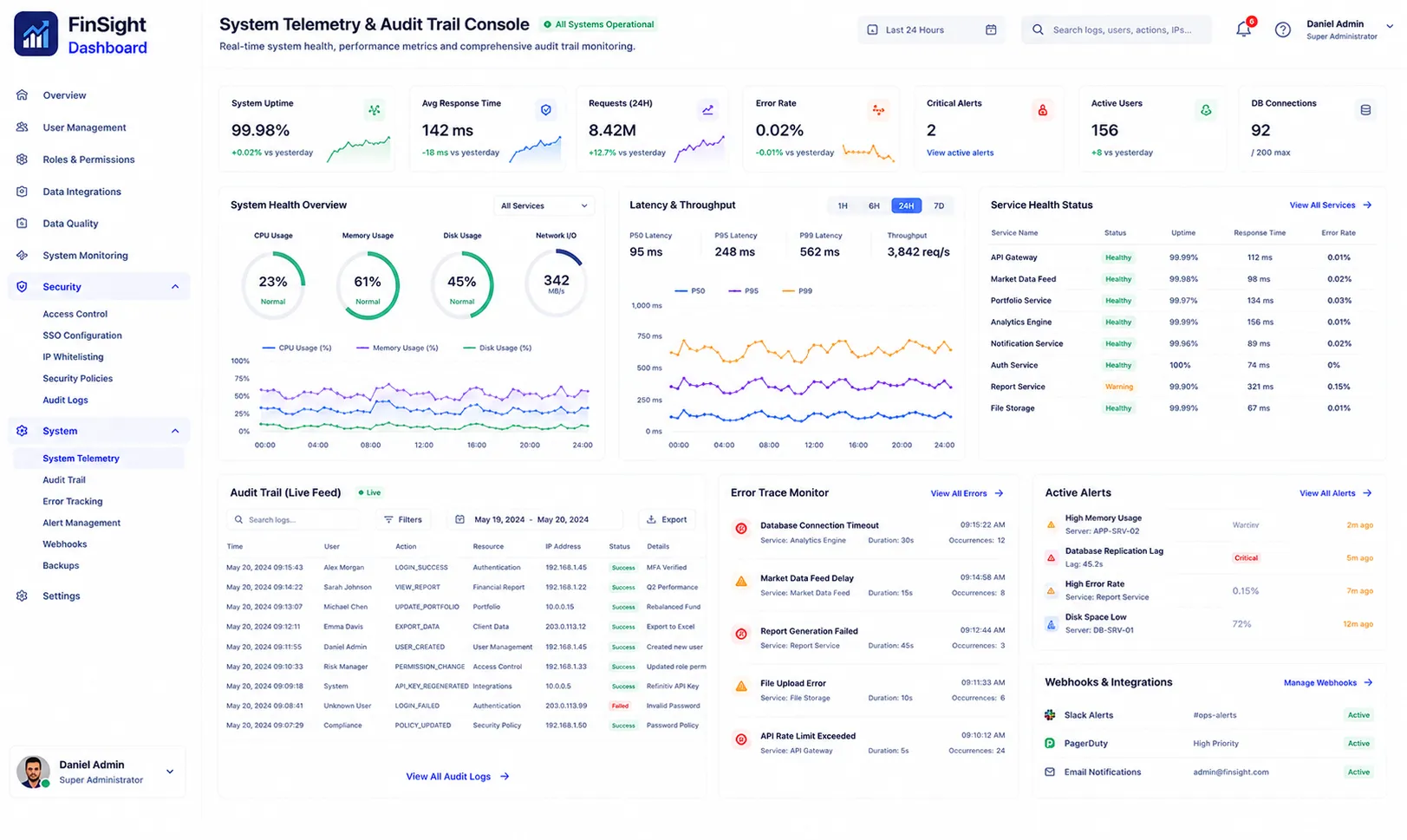Click the Critical Alerts red icon
This screenshot has width=1407, height=840.
pos(1043,110)
